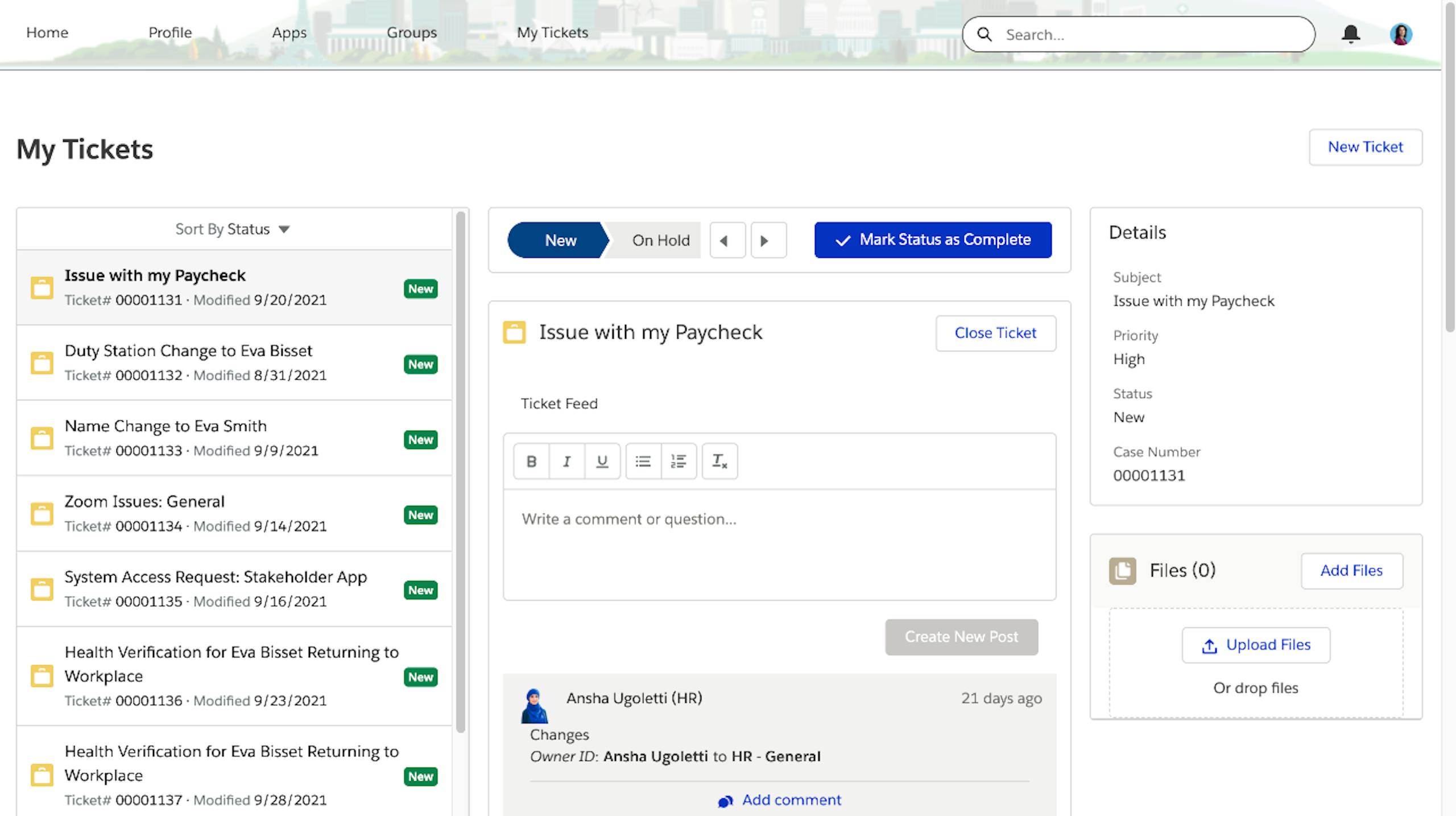Toggle italic formatting in comment editor
Image resolution: width=1456 pixels, height=816 pixels.
(x=566, y=461)
